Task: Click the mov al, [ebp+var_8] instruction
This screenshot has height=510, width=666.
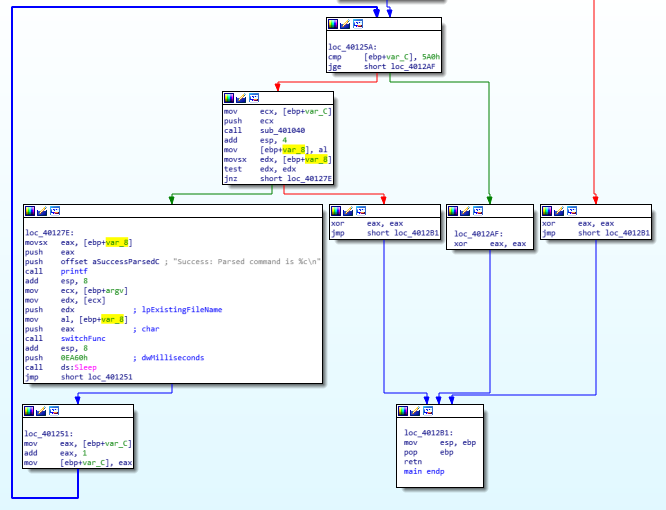Action: [76, 319]
